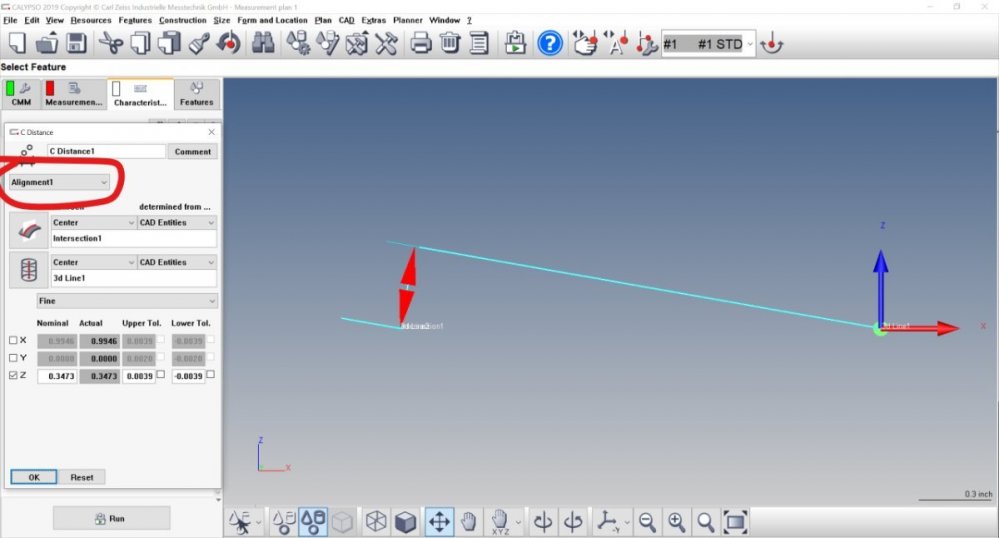Click the crossed wrench and screwdriver tools icon
Viewport: 999px width, 538px height.
[x=385, y=43]
